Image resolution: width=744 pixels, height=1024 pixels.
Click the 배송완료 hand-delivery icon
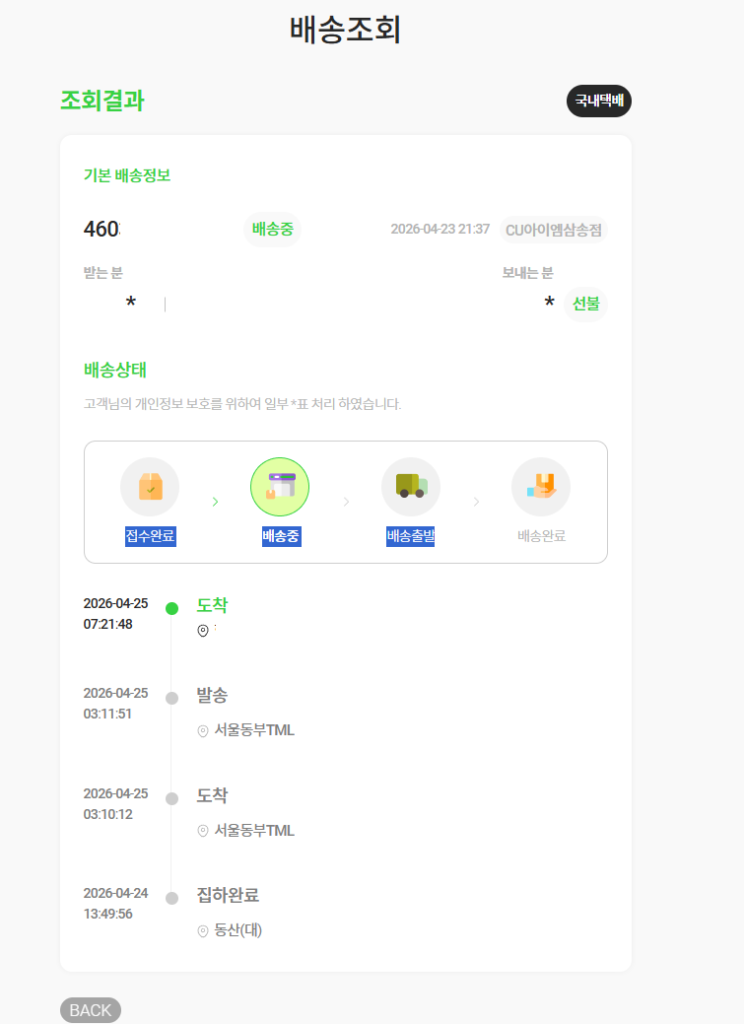[x=541, y=487]
